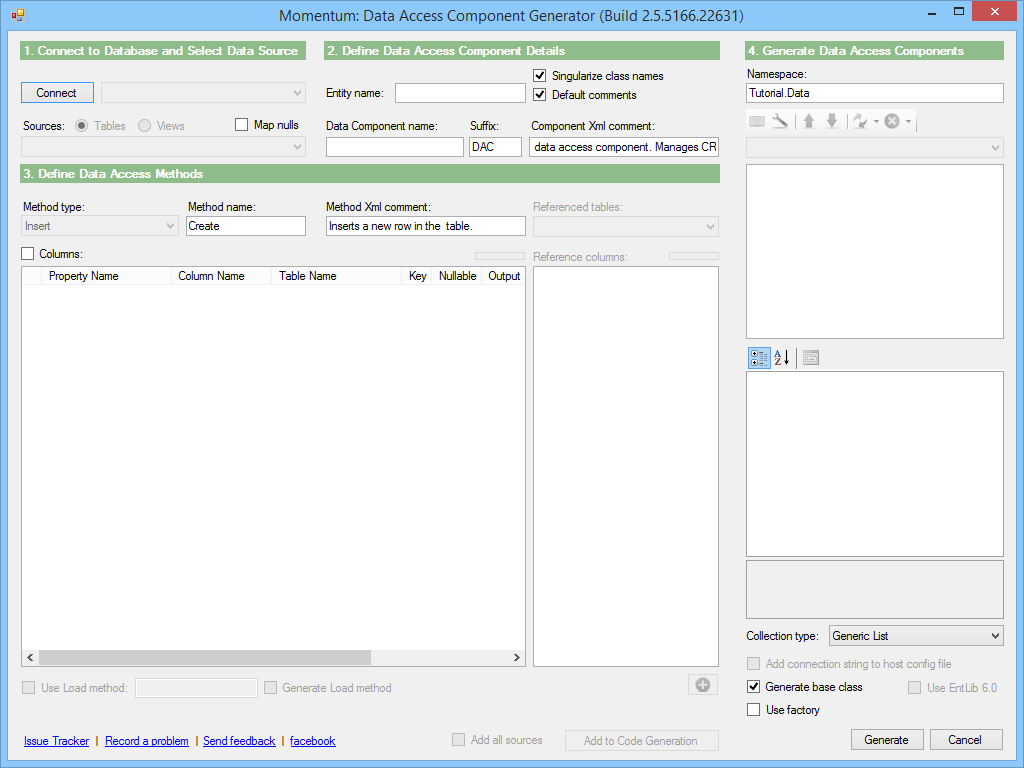Select the Alphabetical A-Z sort icon

coord(782,358)
